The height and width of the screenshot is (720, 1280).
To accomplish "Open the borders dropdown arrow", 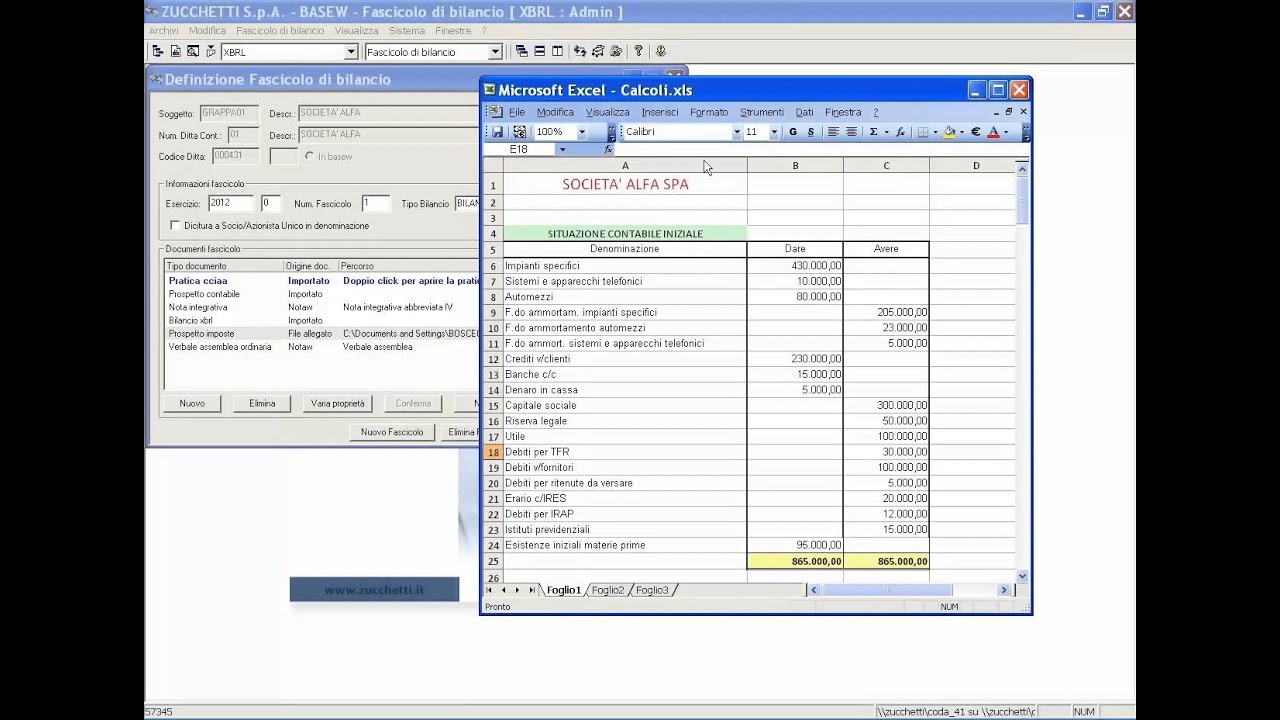I will pos(935,132).
